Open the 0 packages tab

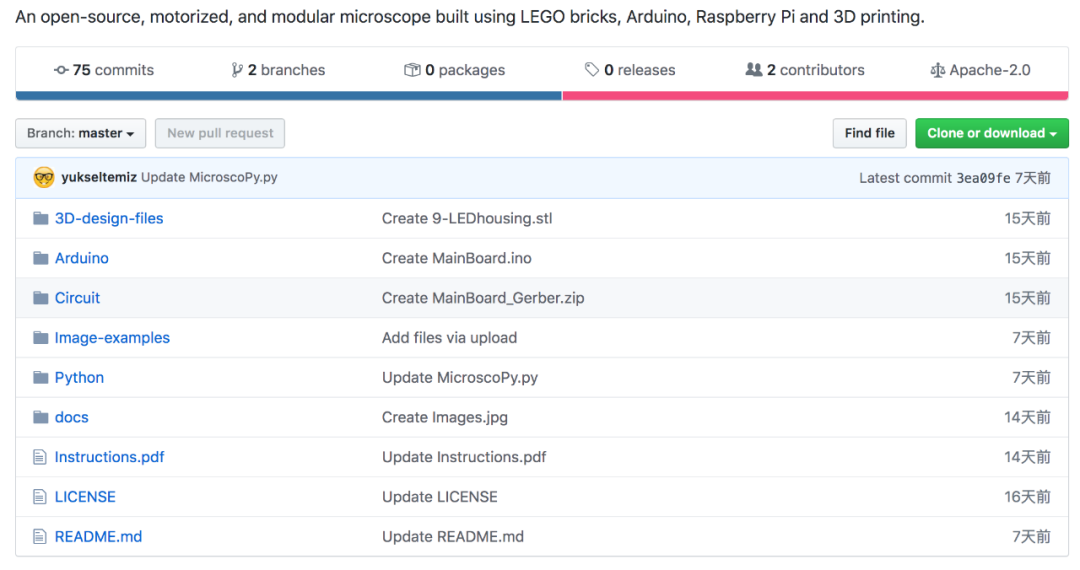[x=454, y=70]
